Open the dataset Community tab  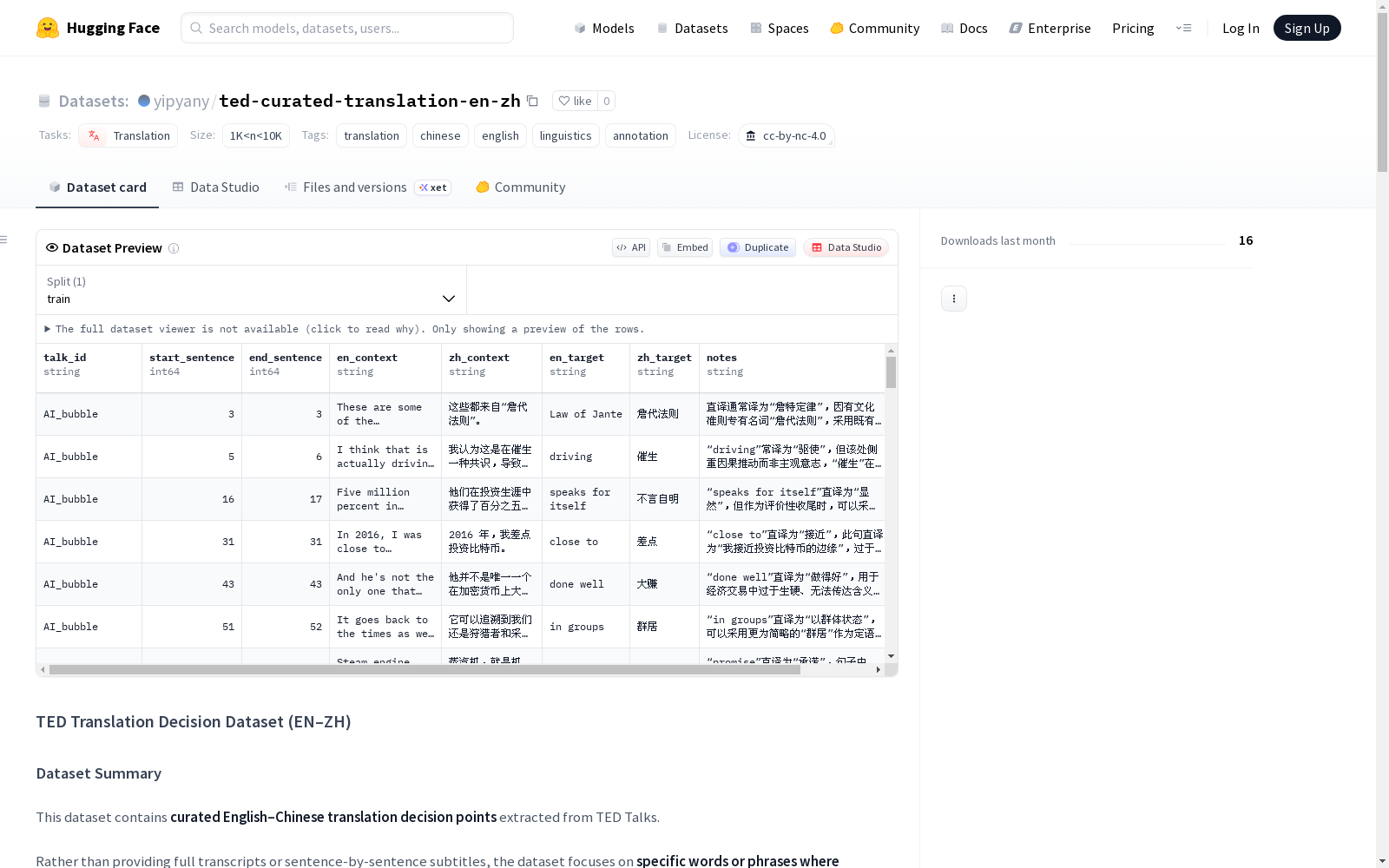tap(521, 187)
